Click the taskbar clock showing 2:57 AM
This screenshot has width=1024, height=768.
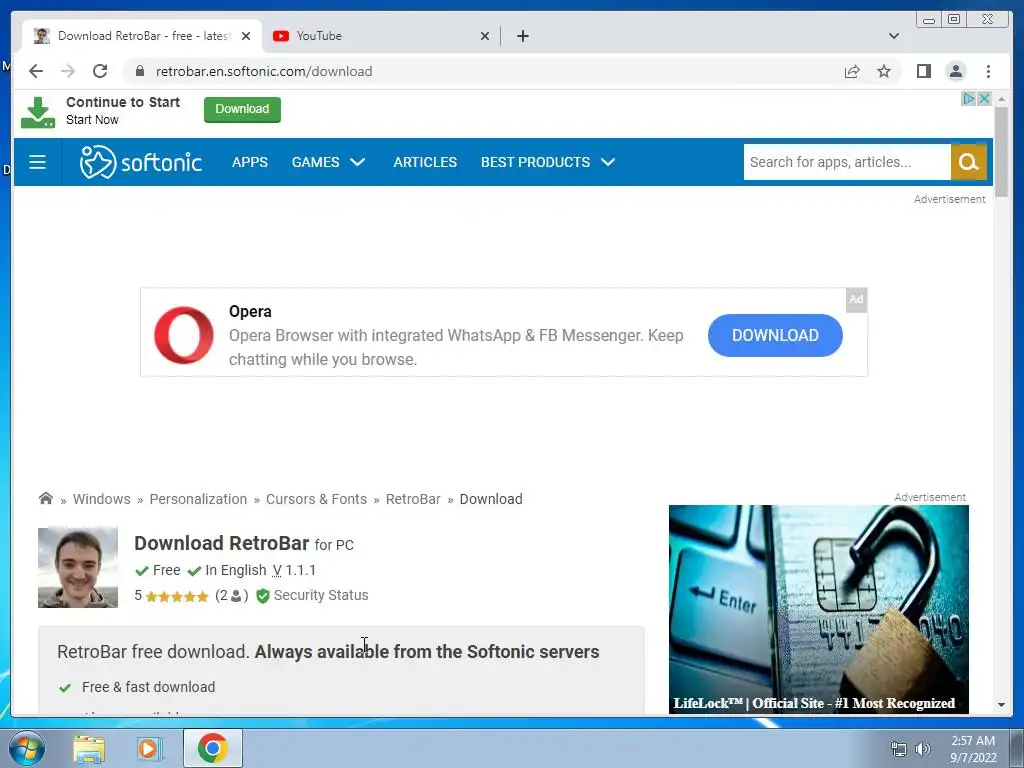(973, 748)
